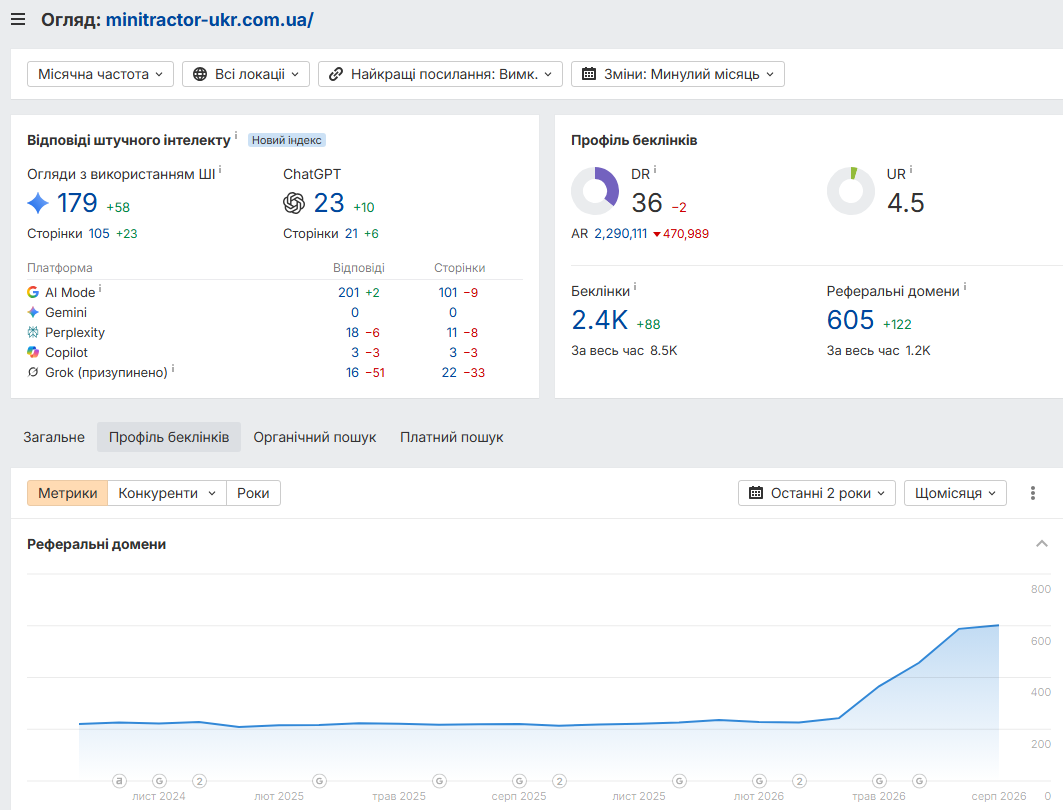Open the hamburger menu icon
1063x810 pixels.
(18, 20)
